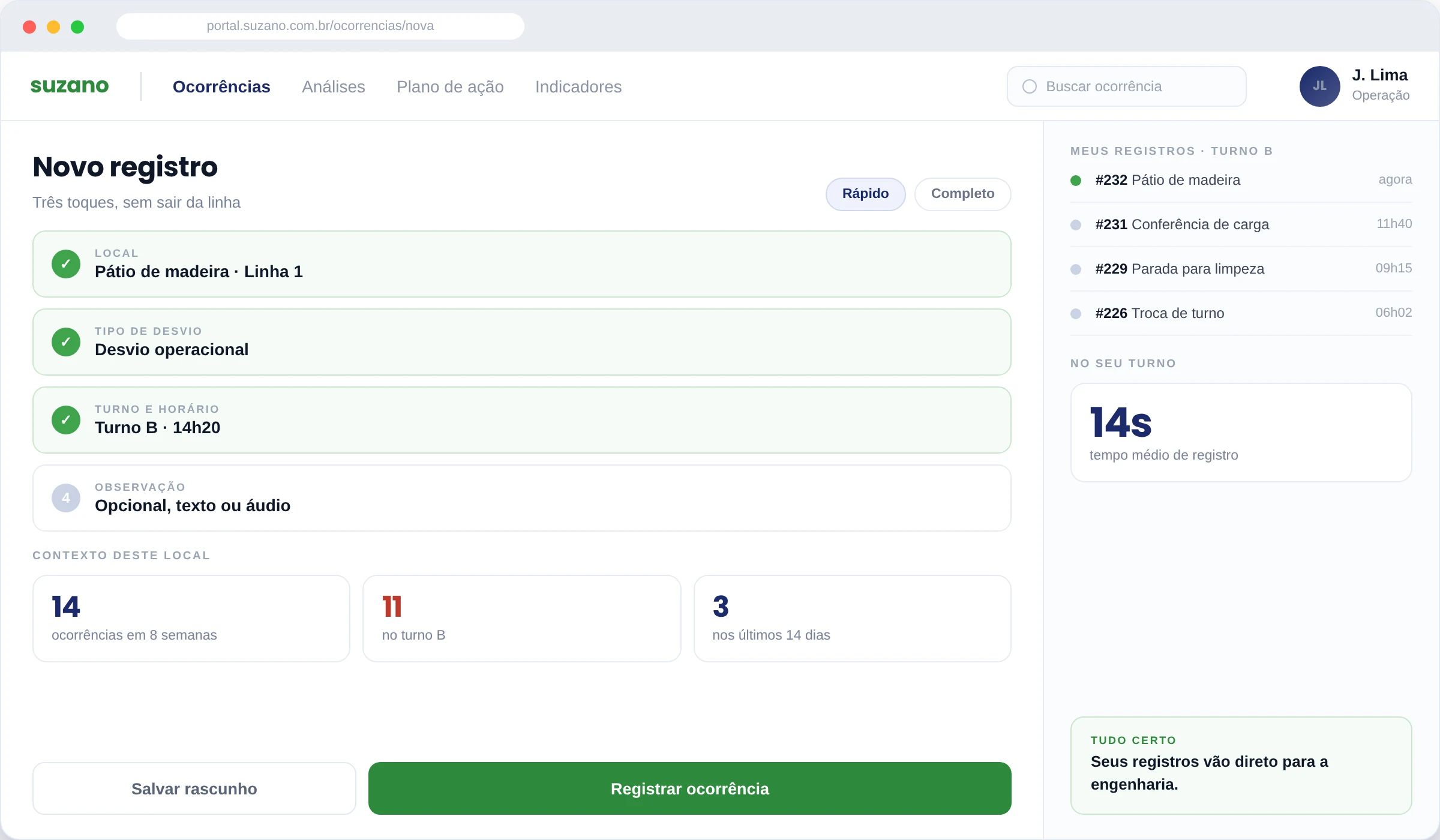
Task: Click Salvar rascunho button
Action: [x=194, y=788]
